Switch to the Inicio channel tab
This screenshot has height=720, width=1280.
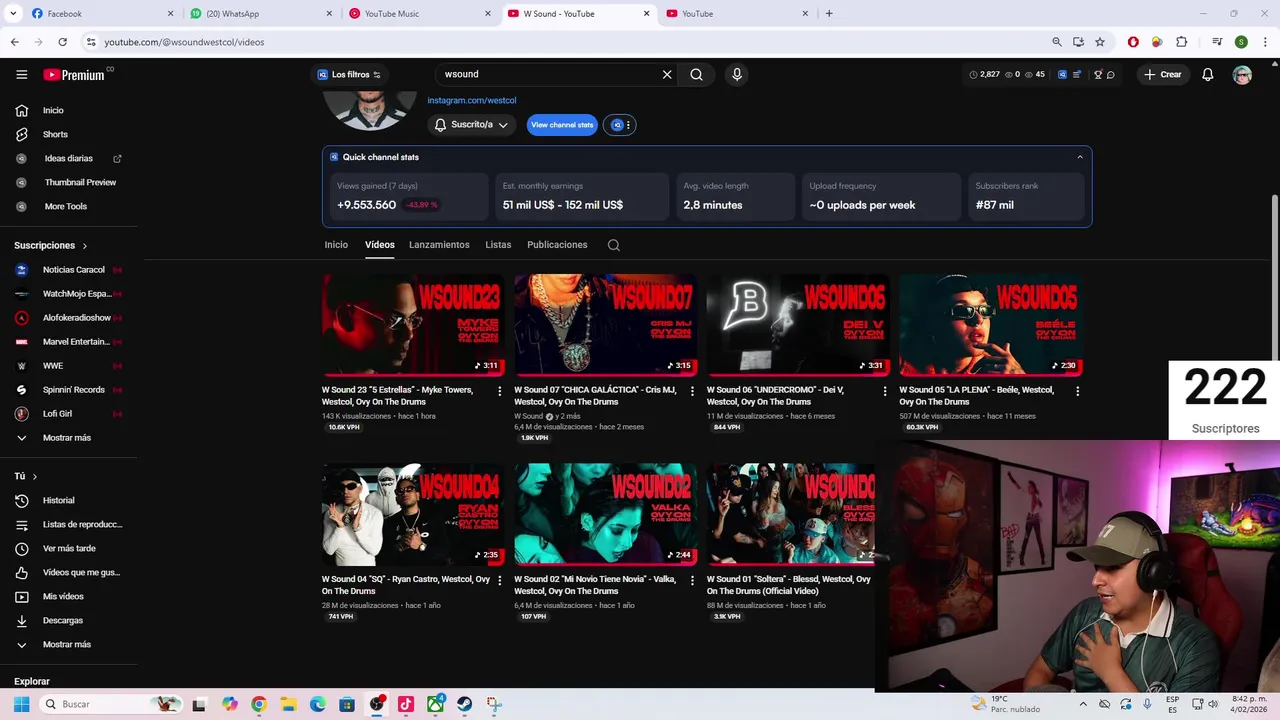[x=336, y=245]
